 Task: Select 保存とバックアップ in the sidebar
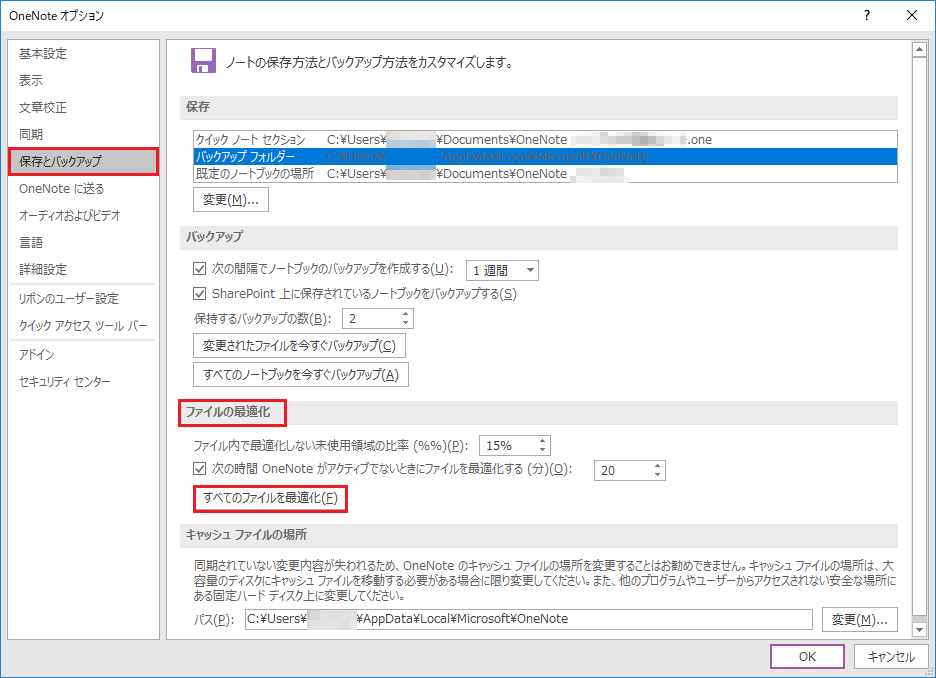point(84,161)
